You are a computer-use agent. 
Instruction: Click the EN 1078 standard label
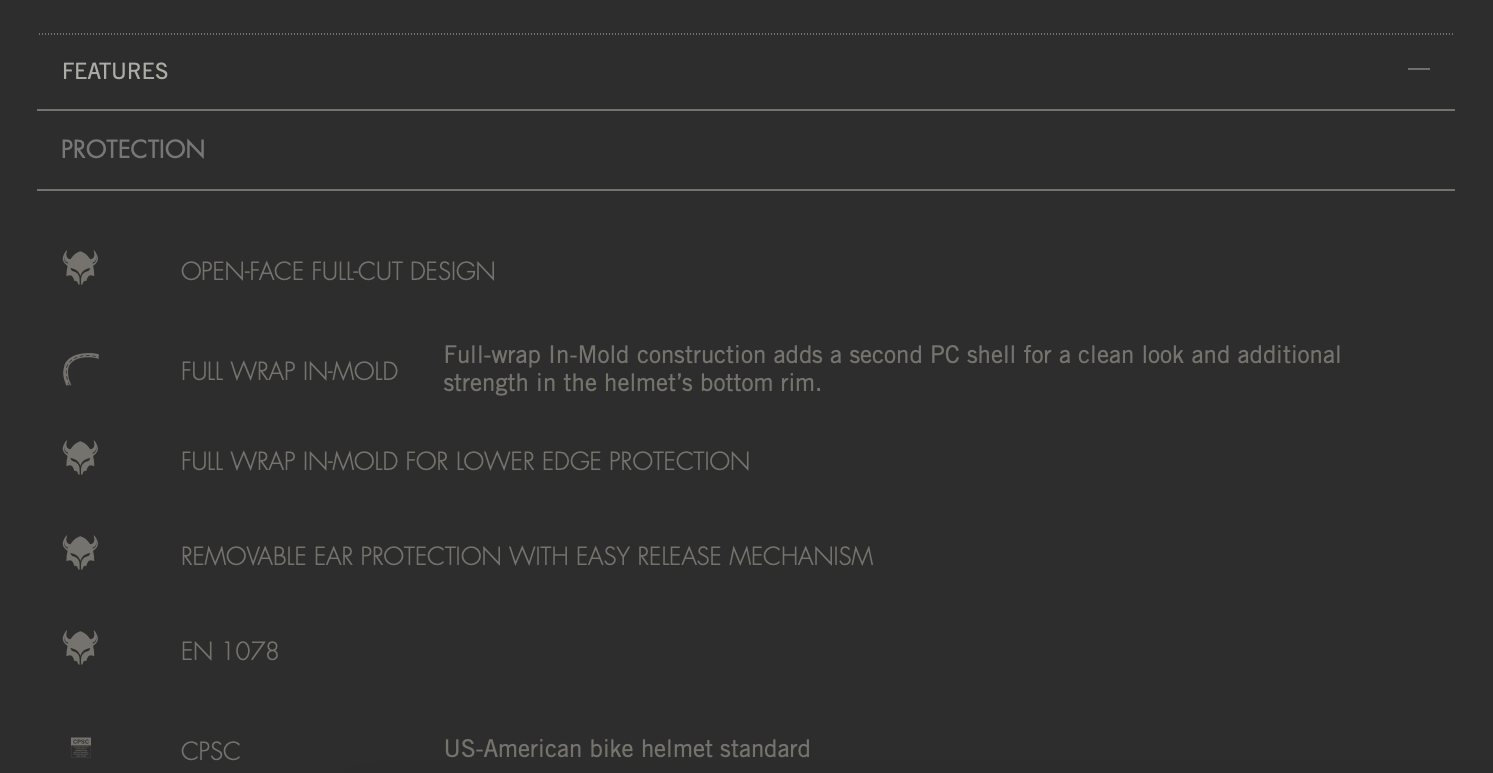click(230, 652)
